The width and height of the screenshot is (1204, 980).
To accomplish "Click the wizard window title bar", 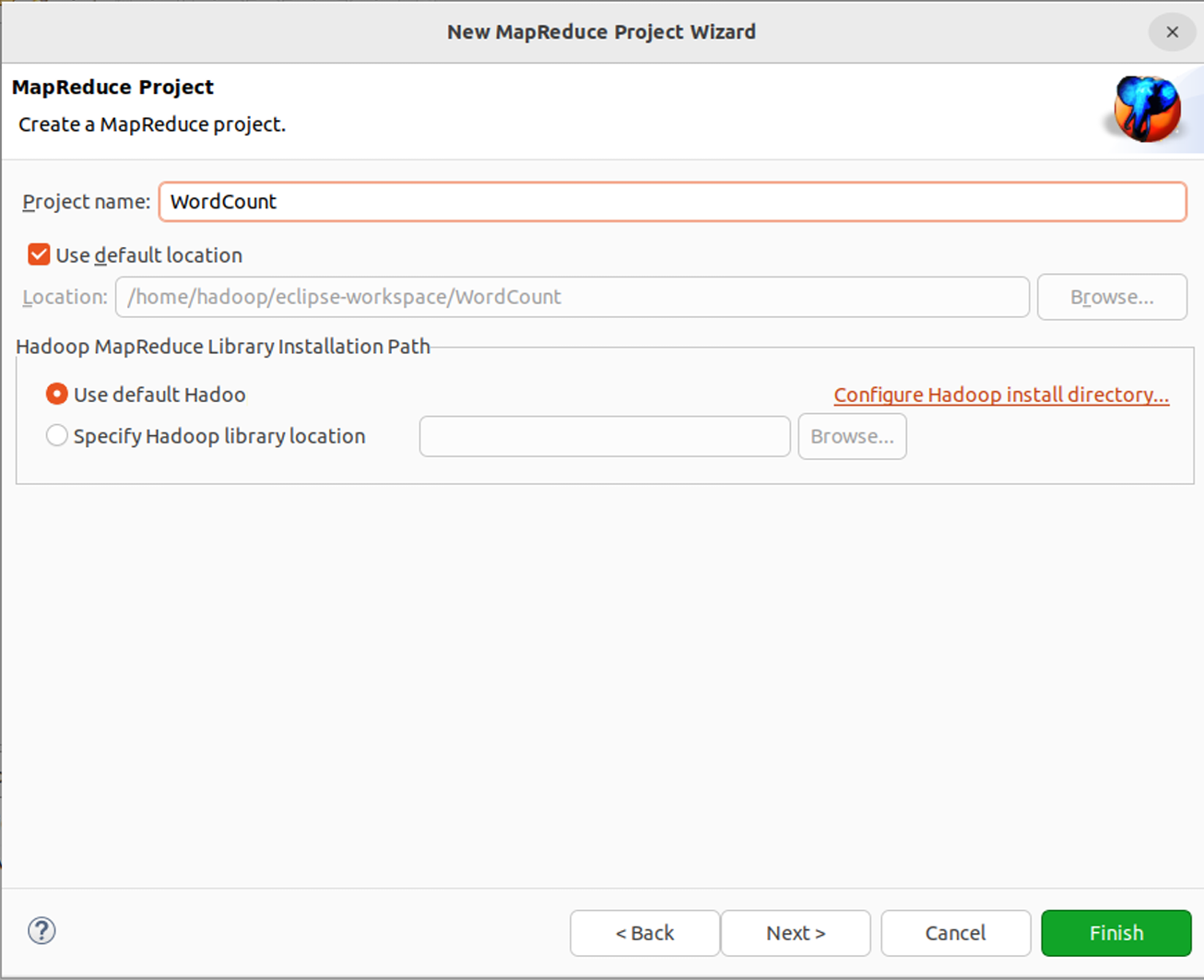I will (601, 32).
